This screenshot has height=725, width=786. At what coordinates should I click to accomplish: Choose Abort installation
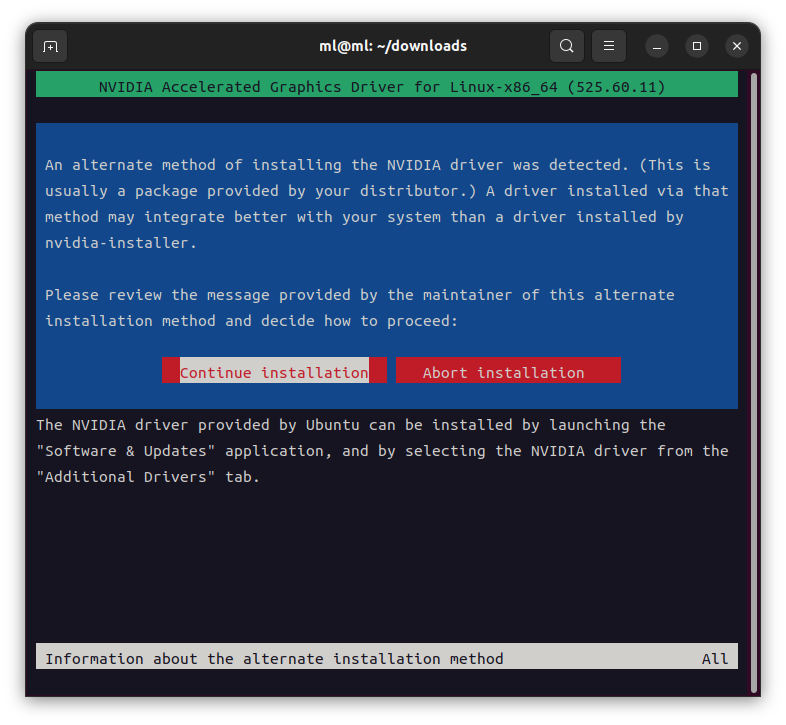508,371
